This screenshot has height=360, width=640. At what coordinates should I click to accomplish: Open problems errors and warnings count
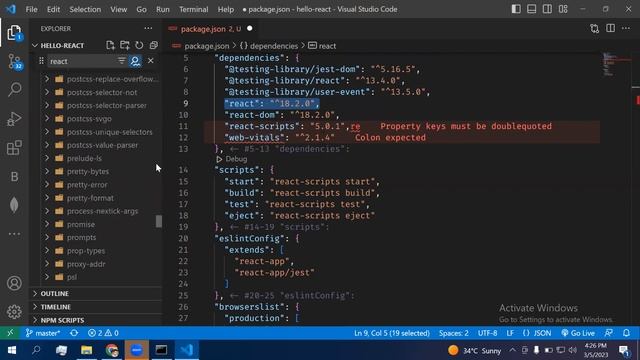(103, 333)
